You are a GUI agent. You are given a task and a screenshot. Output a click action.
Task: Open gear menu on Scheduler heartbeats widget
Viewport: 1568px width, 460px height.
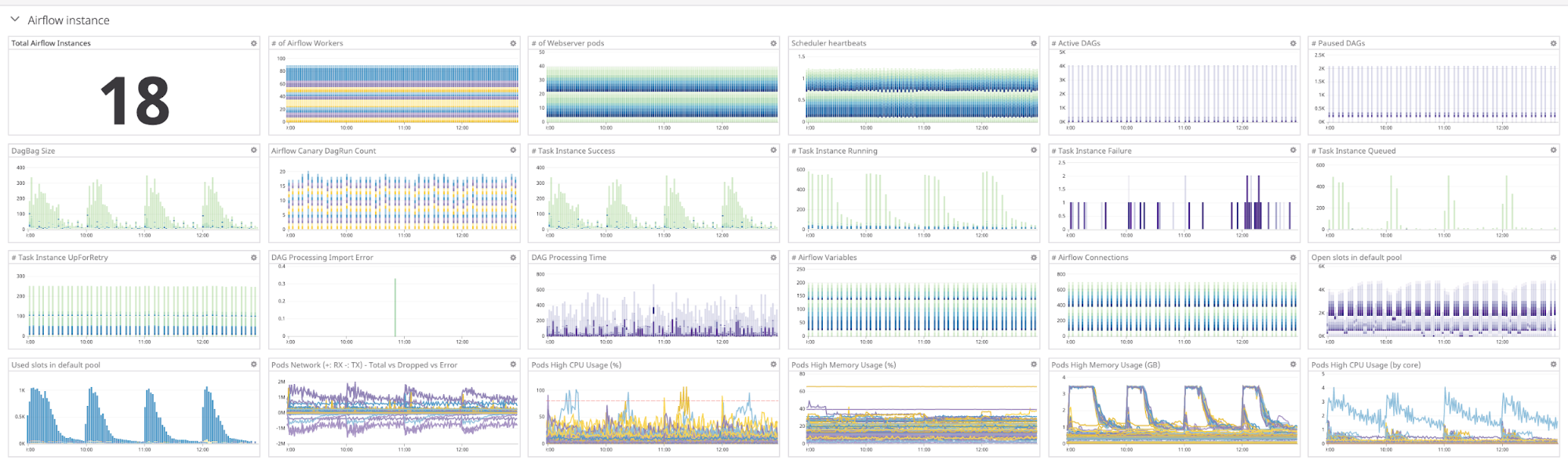pyautogui.click(x=1033, y=43)
